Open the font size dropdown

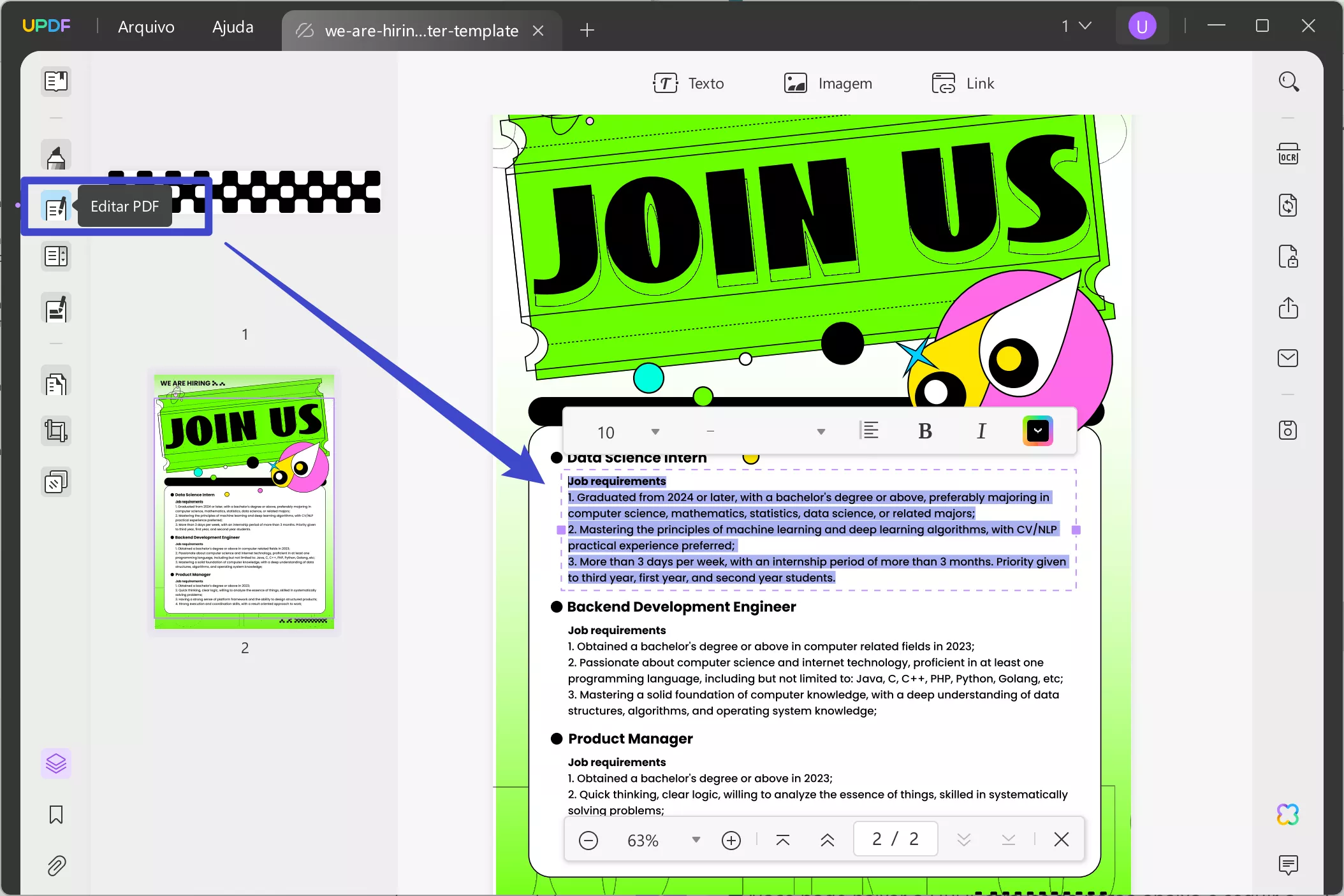655,431
